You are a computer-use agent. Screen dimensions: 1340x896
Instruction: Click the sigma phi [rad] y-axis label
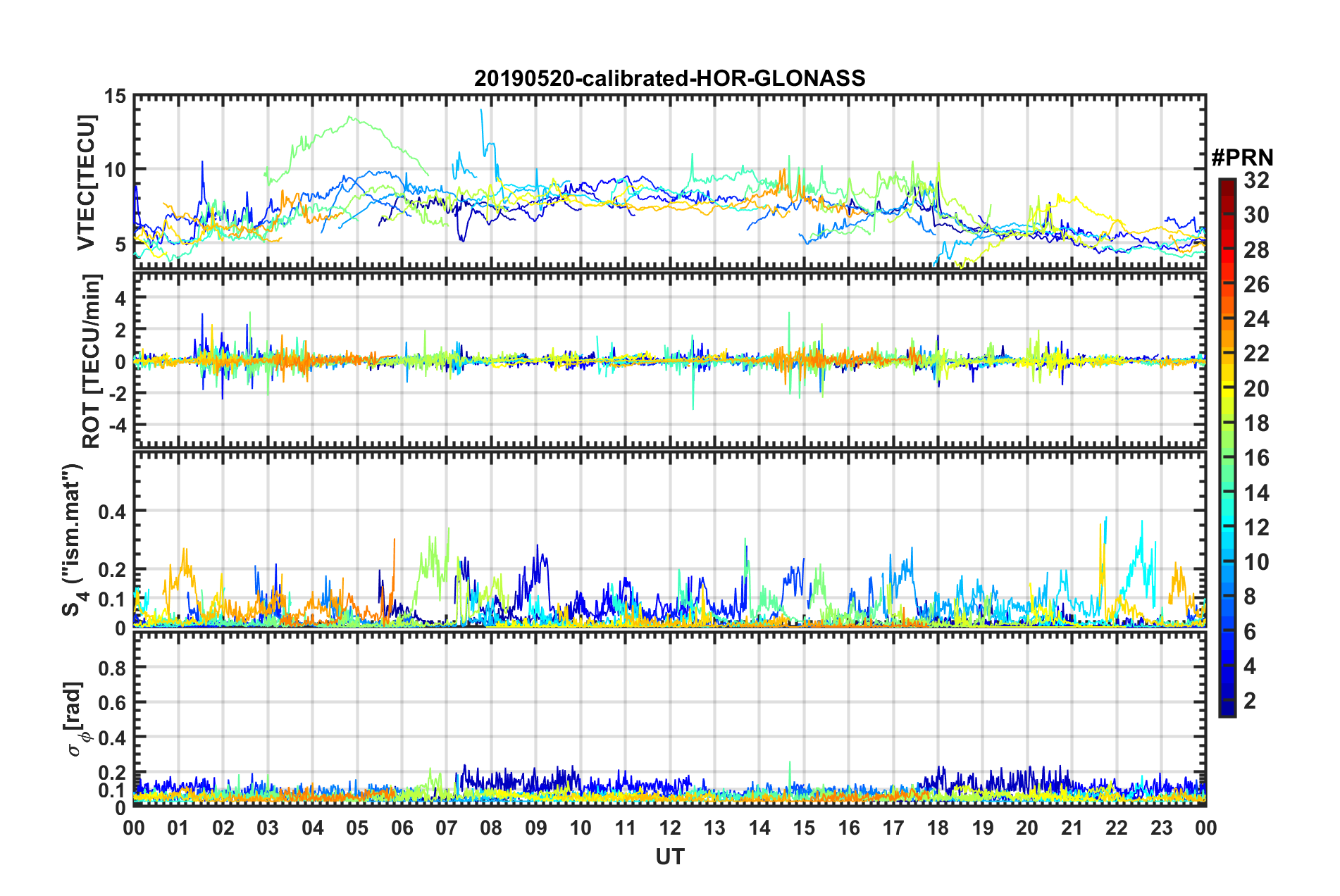click(x=77, y=718)
